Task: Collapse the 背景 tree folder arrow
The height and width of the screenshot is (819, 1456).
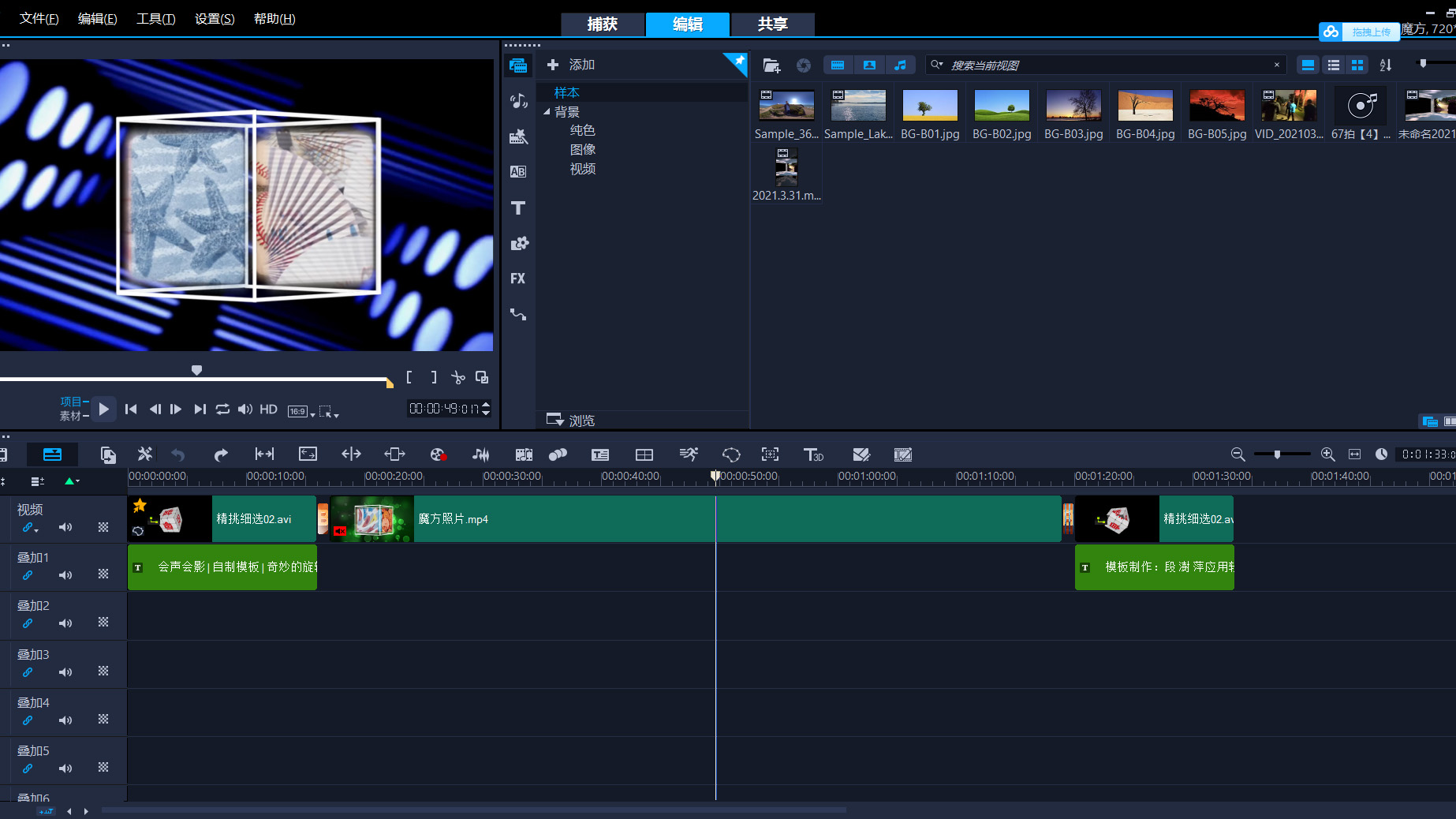Action: pyautogui.click(x=547, y=111)
